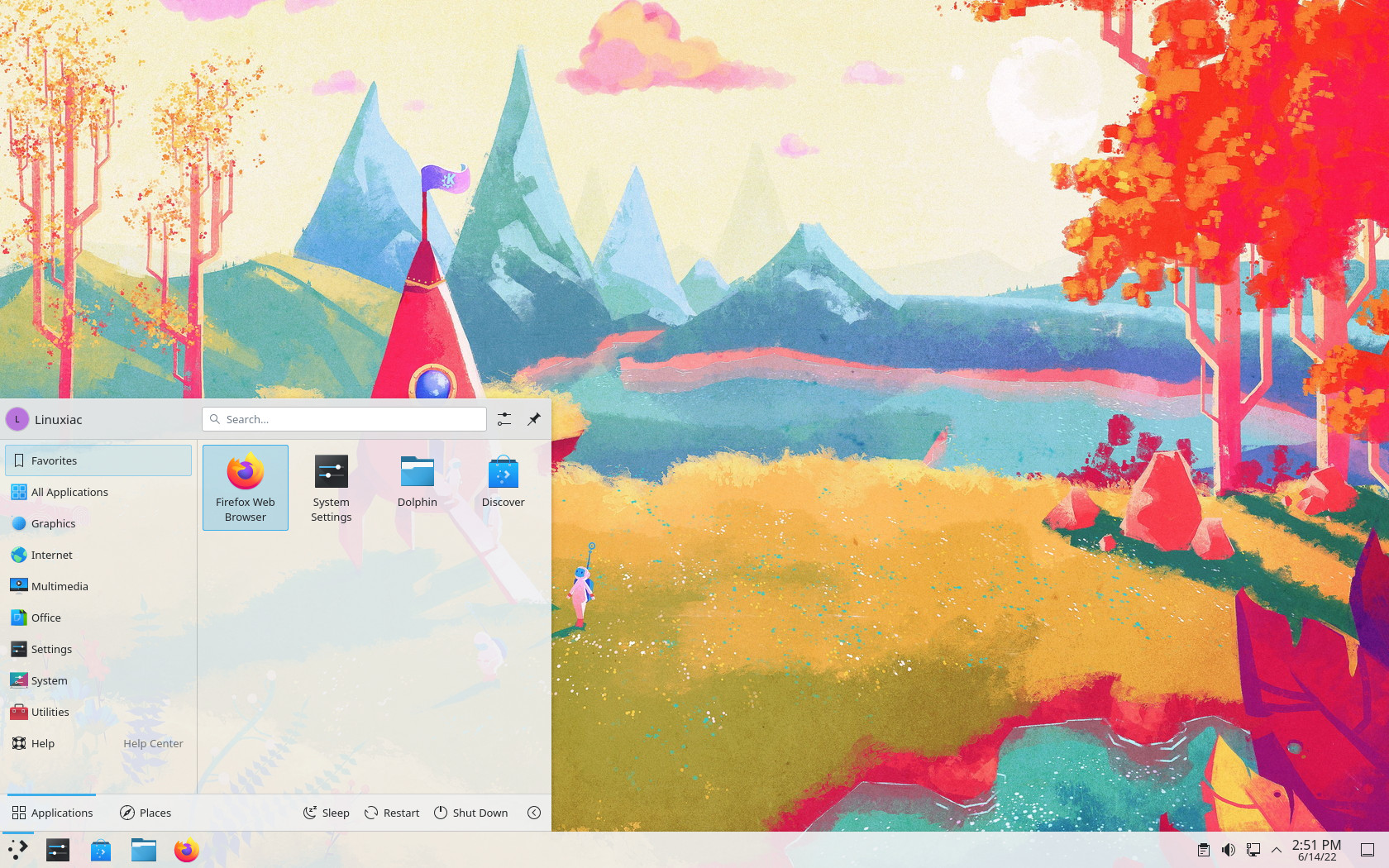This screenshot has width=1389, height=868.
Task: Open Discover from taskbar
Action: click(x=101, y=850)
